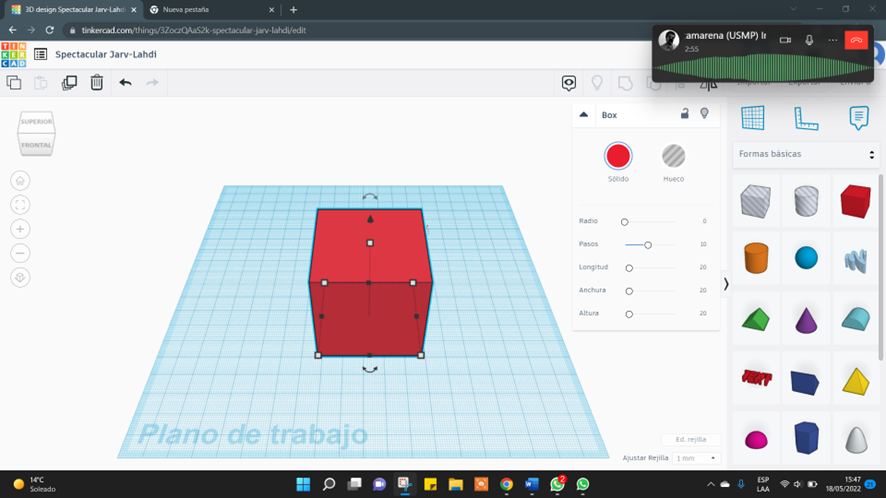886x498 pixels.
Task: Click the FRONTAL face of view cube
Action: [x=36, y=145]
